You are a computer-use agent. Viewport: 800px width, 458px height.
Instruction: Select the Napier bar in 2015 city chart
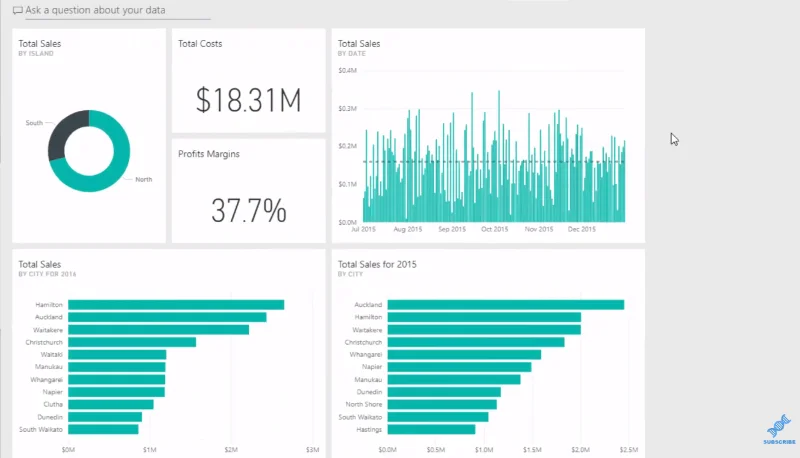tap(459, 367)
